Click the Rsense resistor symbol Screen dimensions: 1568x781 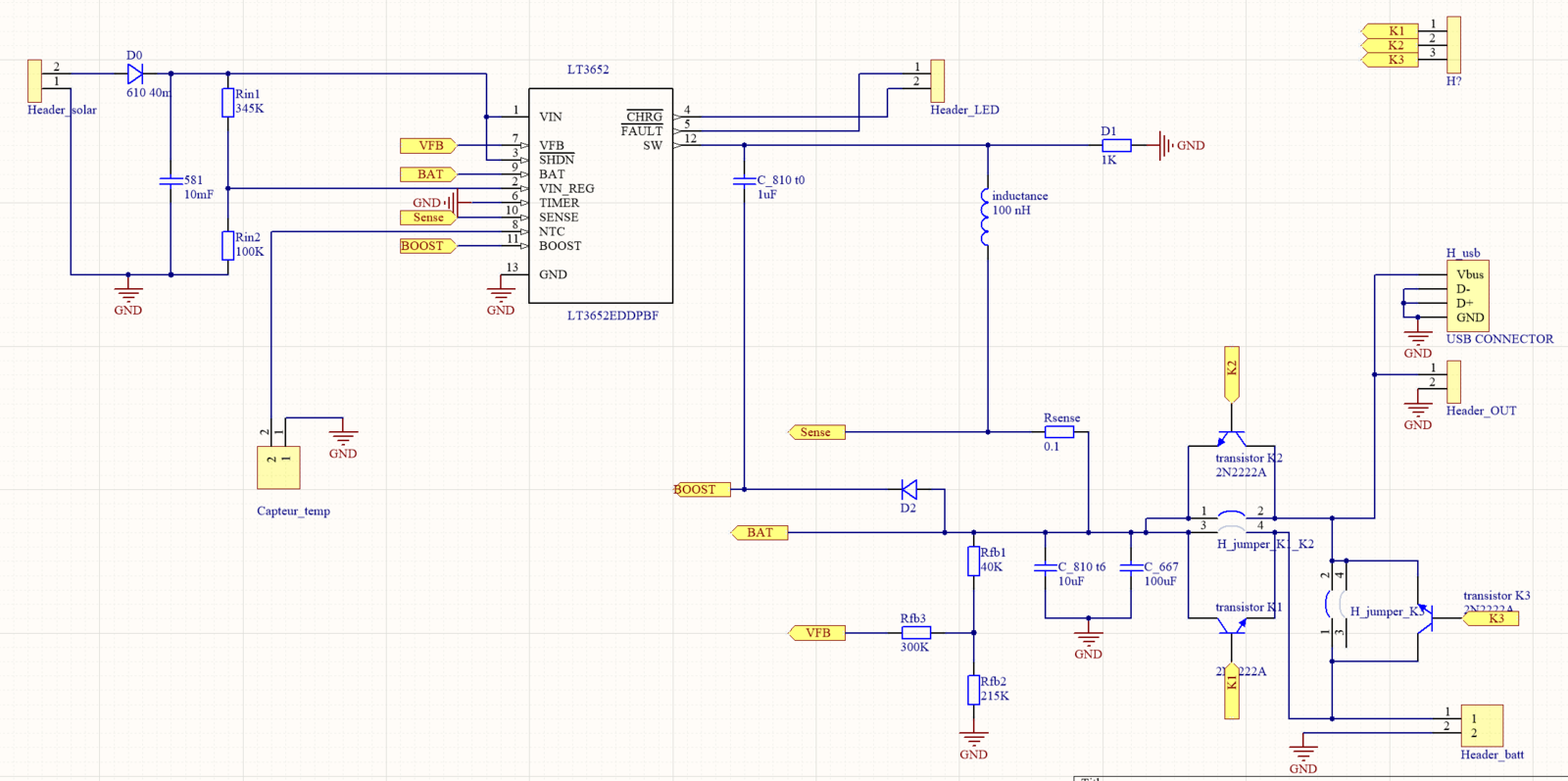click(x=1058, y=432)
